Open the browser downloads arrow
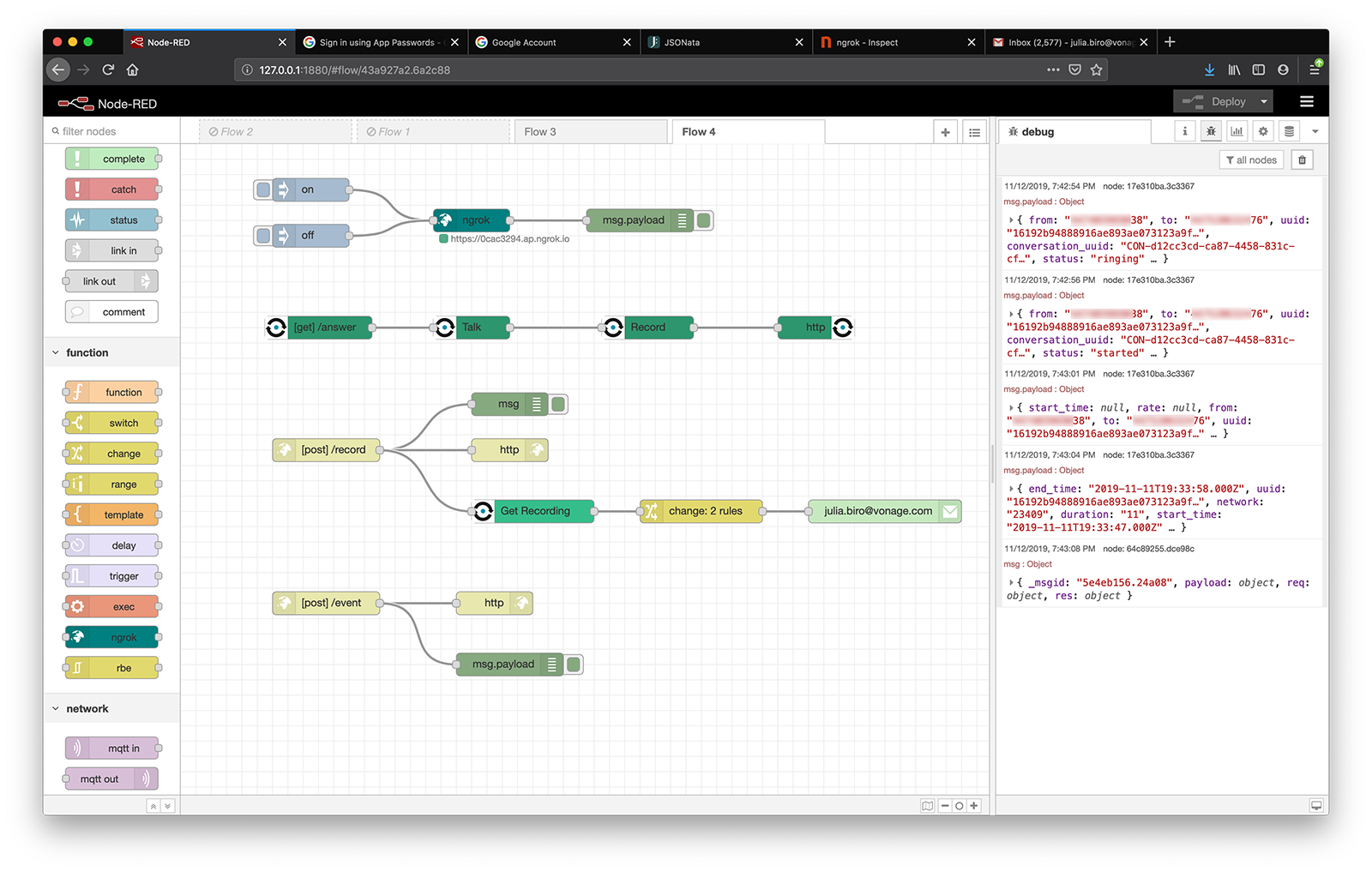Viewport: 1372px width, 872px height. point(1209,70)
